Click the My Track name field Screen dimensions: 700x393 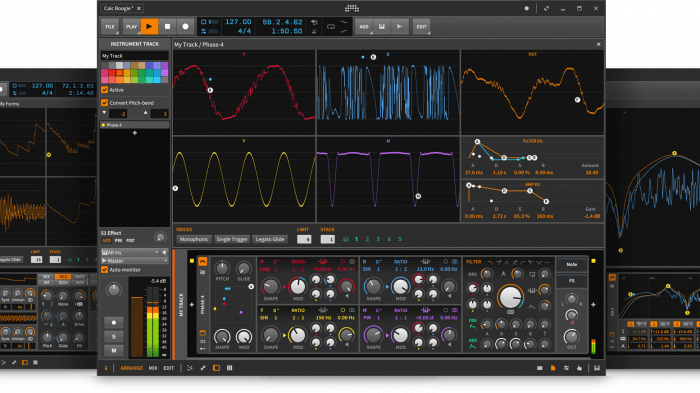[x=134, y=56]
